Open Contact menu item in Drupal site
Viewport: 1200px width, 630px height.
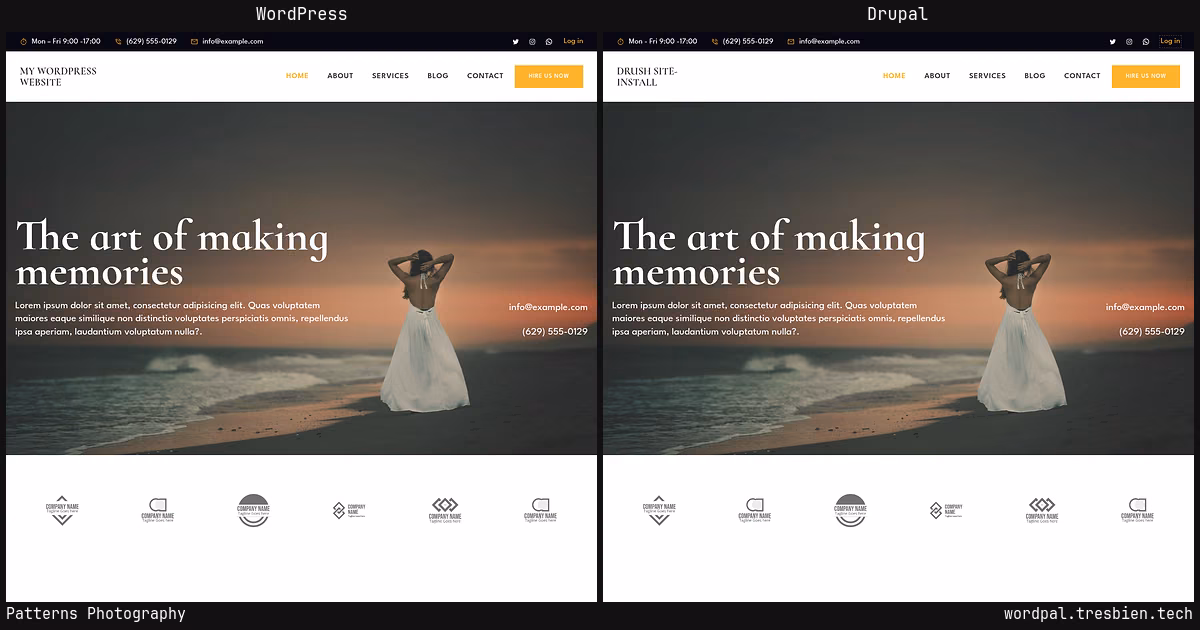pos(1082,76)
